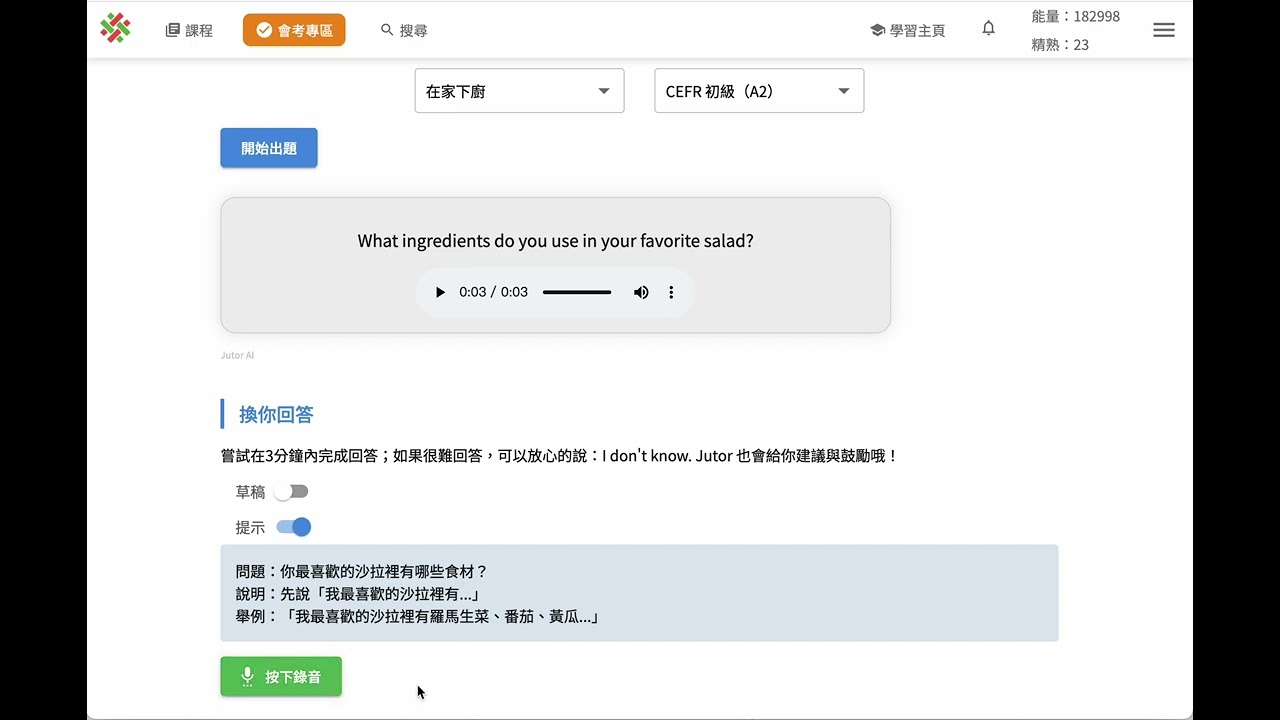The width and height of the screenshot is (1280, 720).
Task: Click the 精熟 mastery counter
Action: tap(1060, 44)
